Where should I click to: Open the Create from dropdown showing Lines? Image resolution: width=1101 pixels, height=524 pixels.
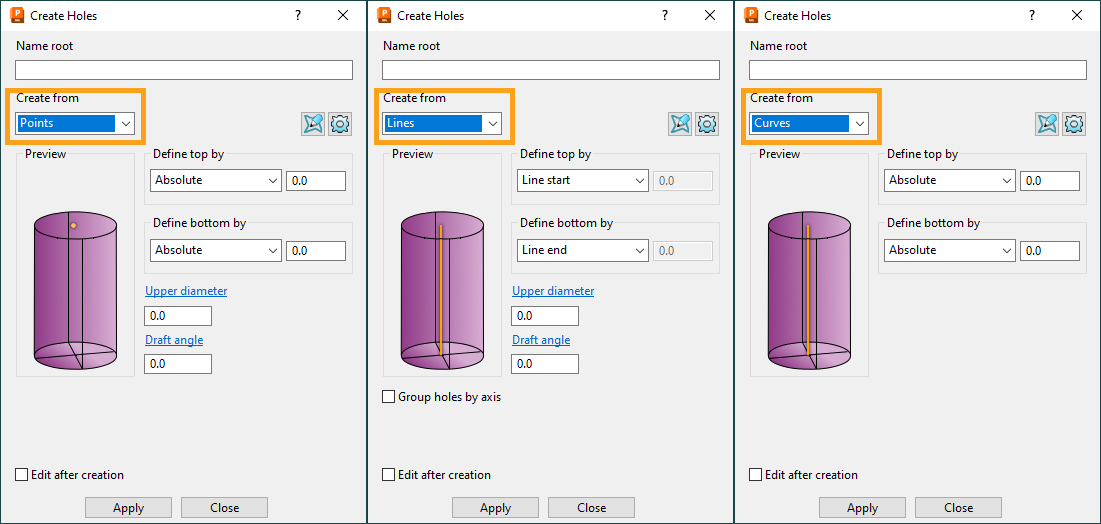[x=442, y=124]
